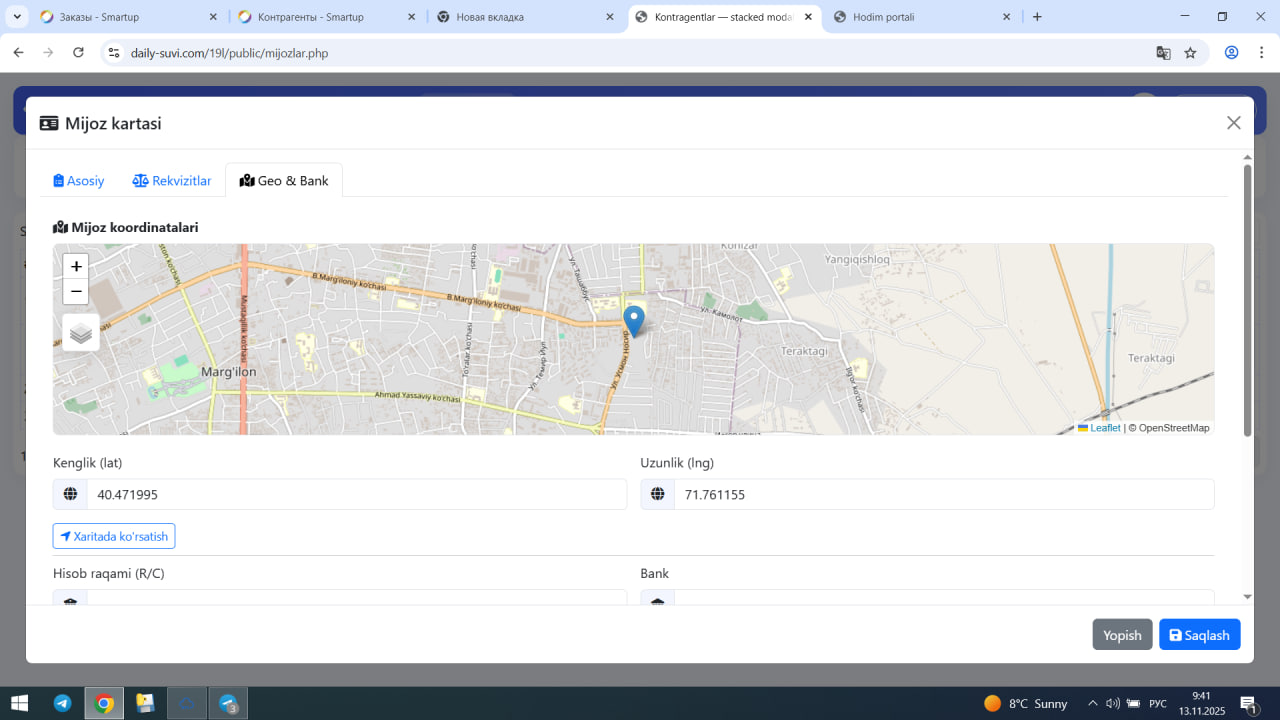Click the blue location marker on map
The image size is (1280, 720).
point(634,320)
